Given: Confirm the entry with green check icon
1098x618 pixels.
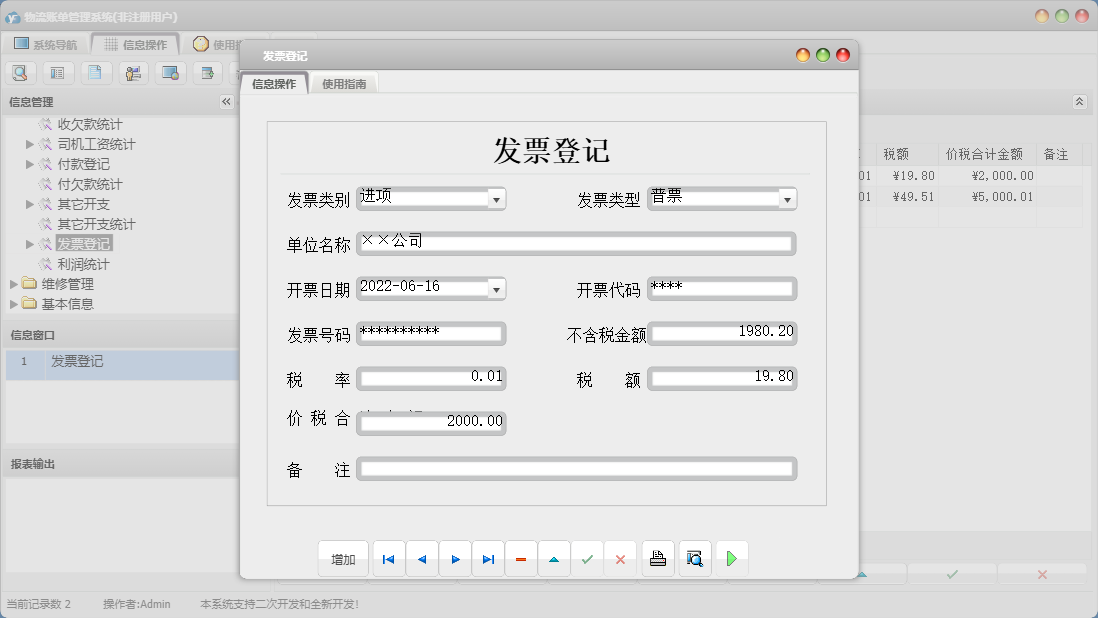Looking at the screenshot, I should (587, 558).
